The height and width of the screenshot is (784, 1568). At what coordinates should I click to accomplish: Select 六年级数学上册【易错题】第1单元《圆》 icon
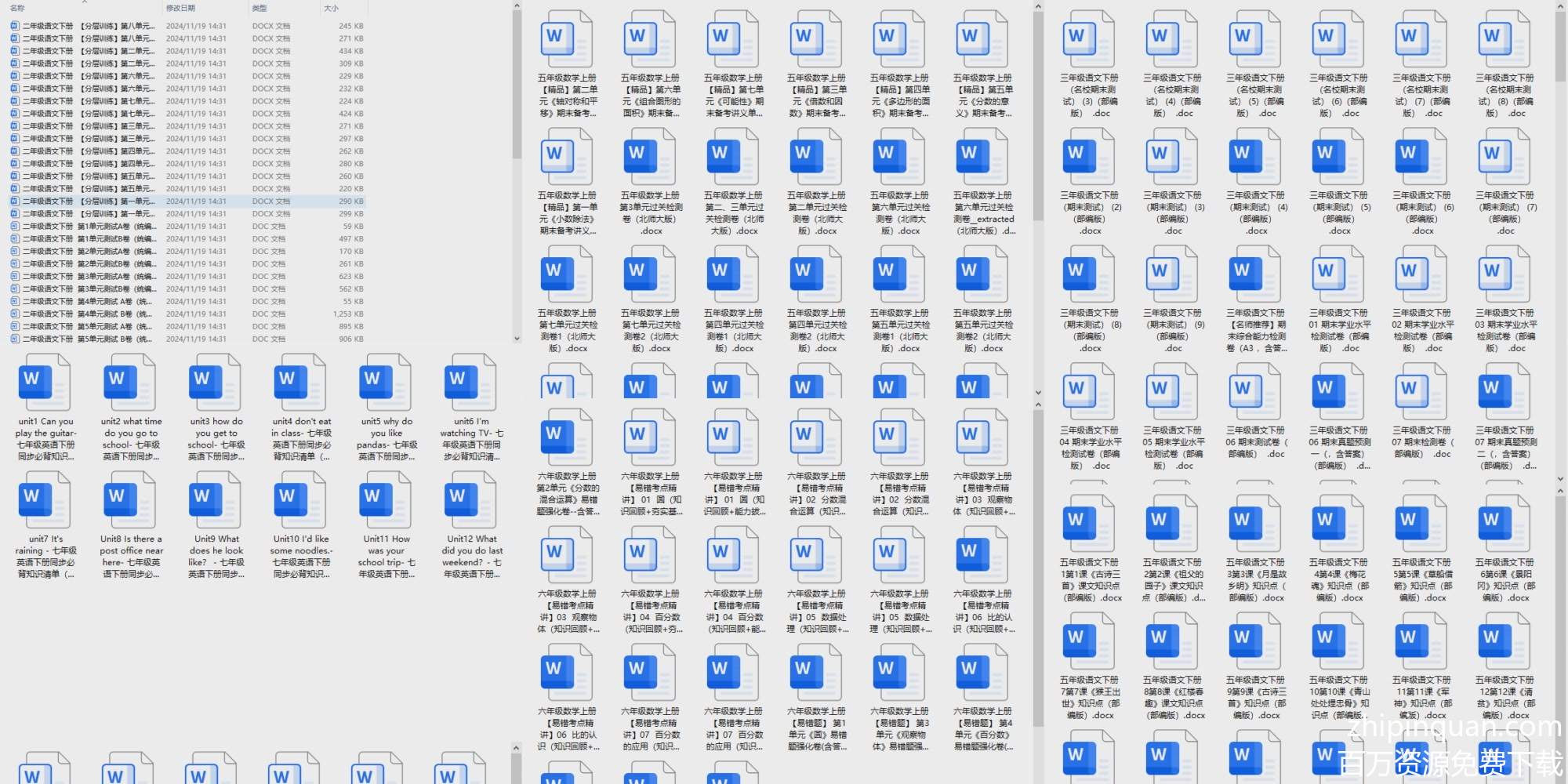pyautogui.click(x=817, y=672)
